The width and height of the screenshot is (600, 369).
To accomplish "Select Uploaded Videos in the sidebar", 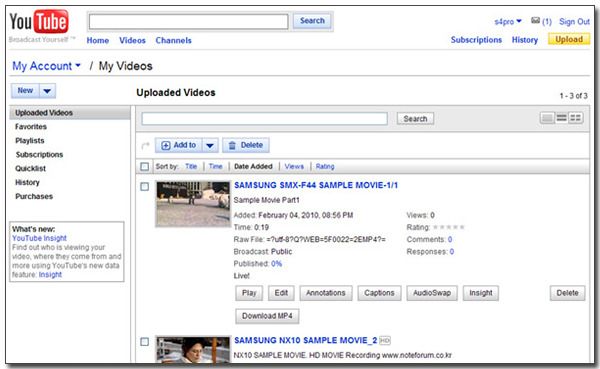I will click(70, 113).
